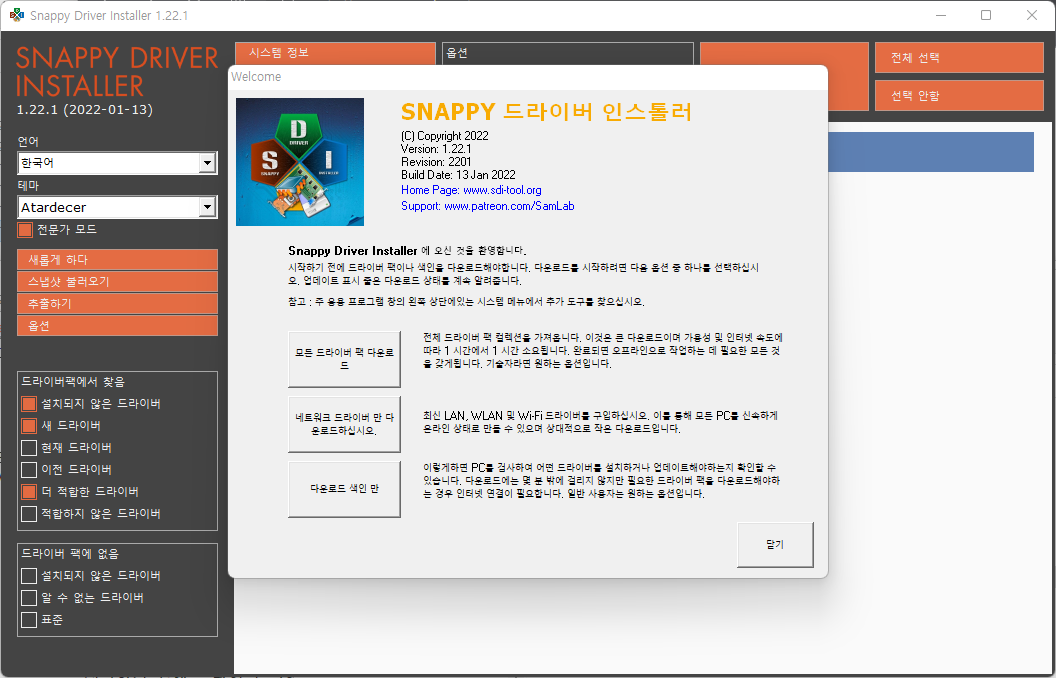Open the 옵션 panel at top
This screenshot has width=1056, height=678.
point(568,53)
